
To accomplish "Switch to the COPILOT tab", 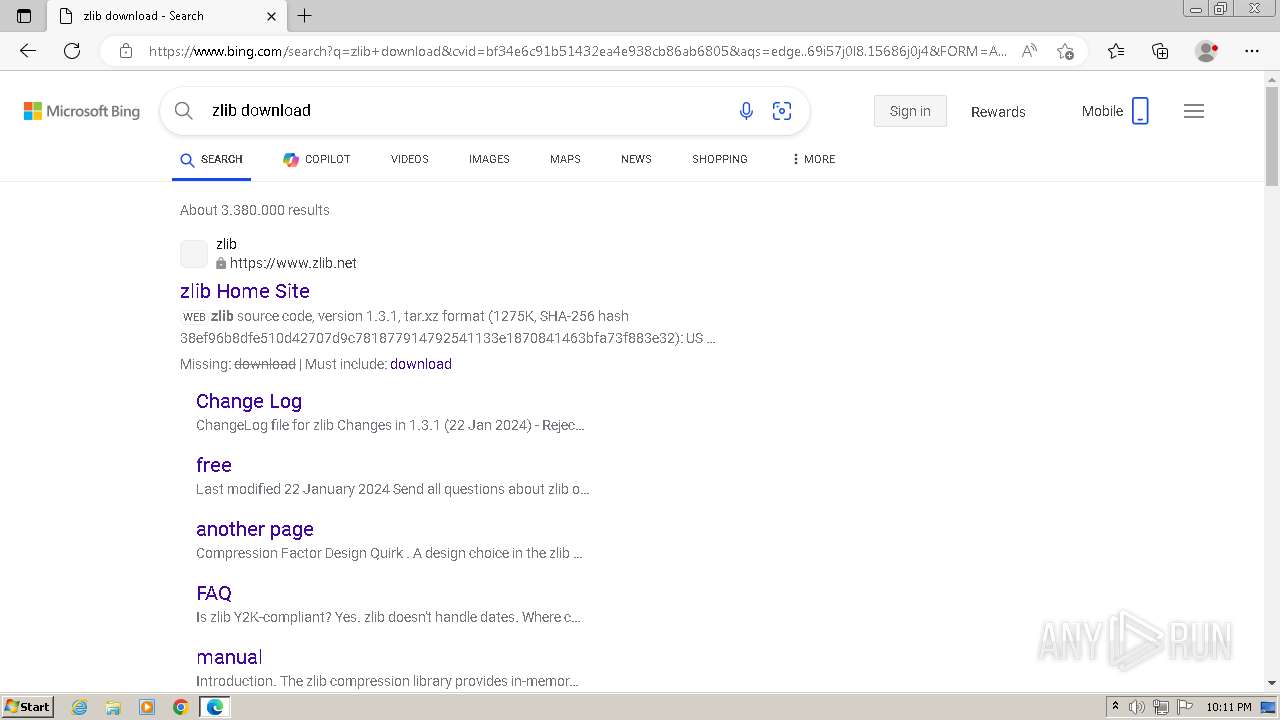I will tap(317, 160).
